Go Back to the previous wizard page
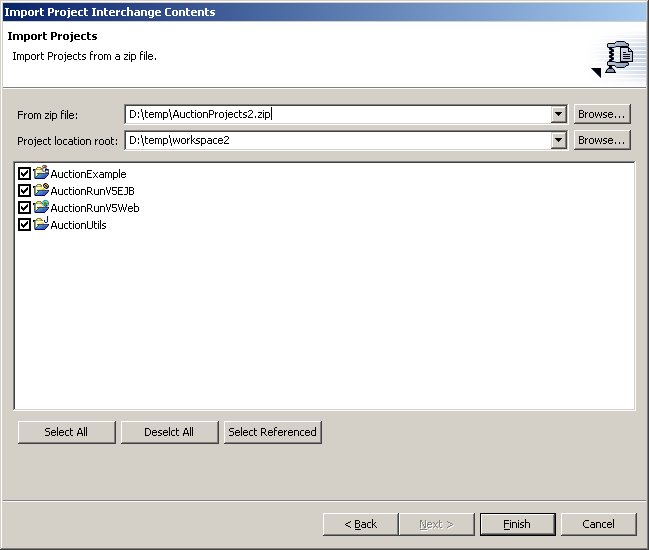 361,524
